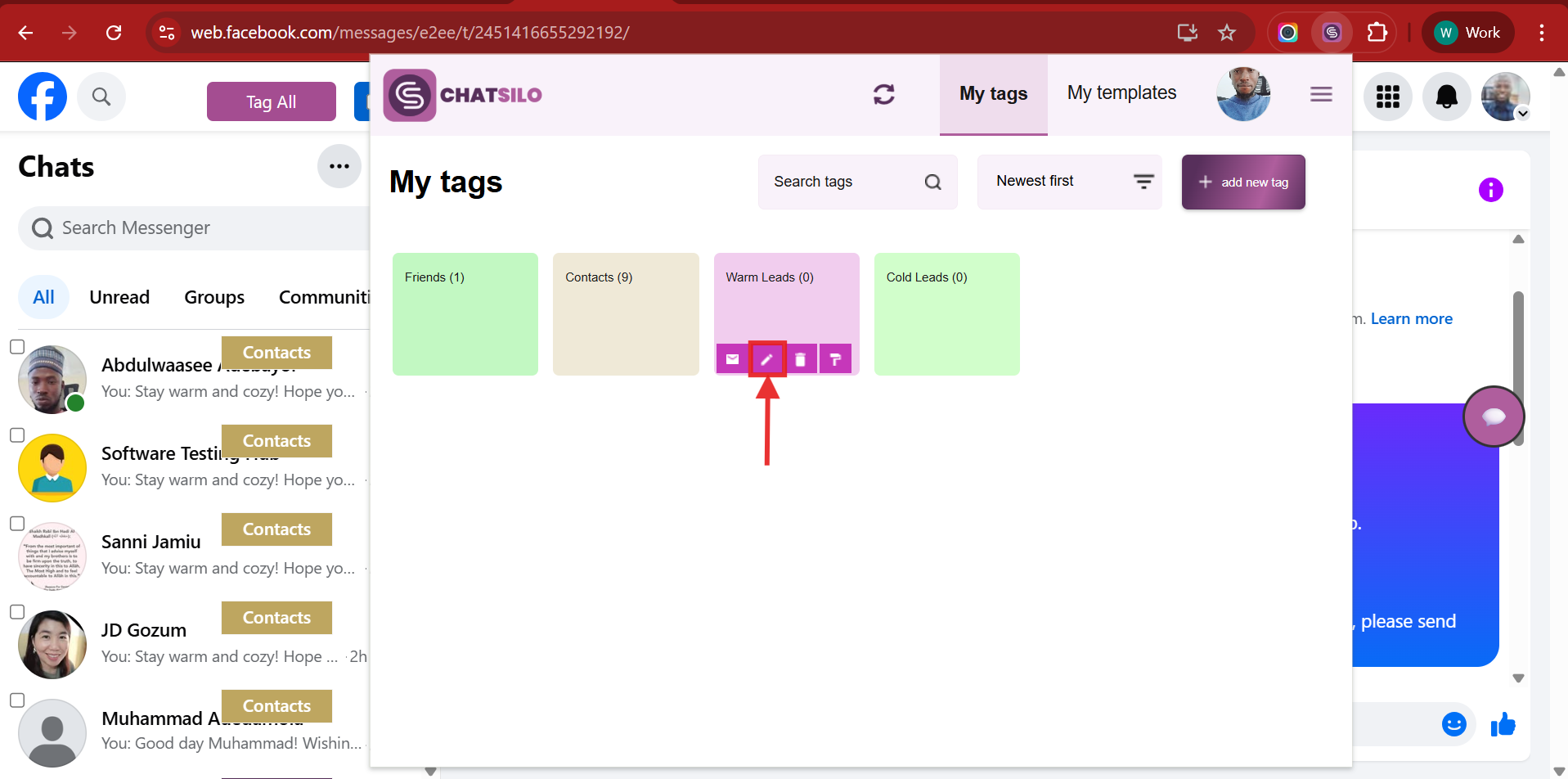Select the Groups chats filter
This screenshot has height=779, width=1568.
point(214,297)
